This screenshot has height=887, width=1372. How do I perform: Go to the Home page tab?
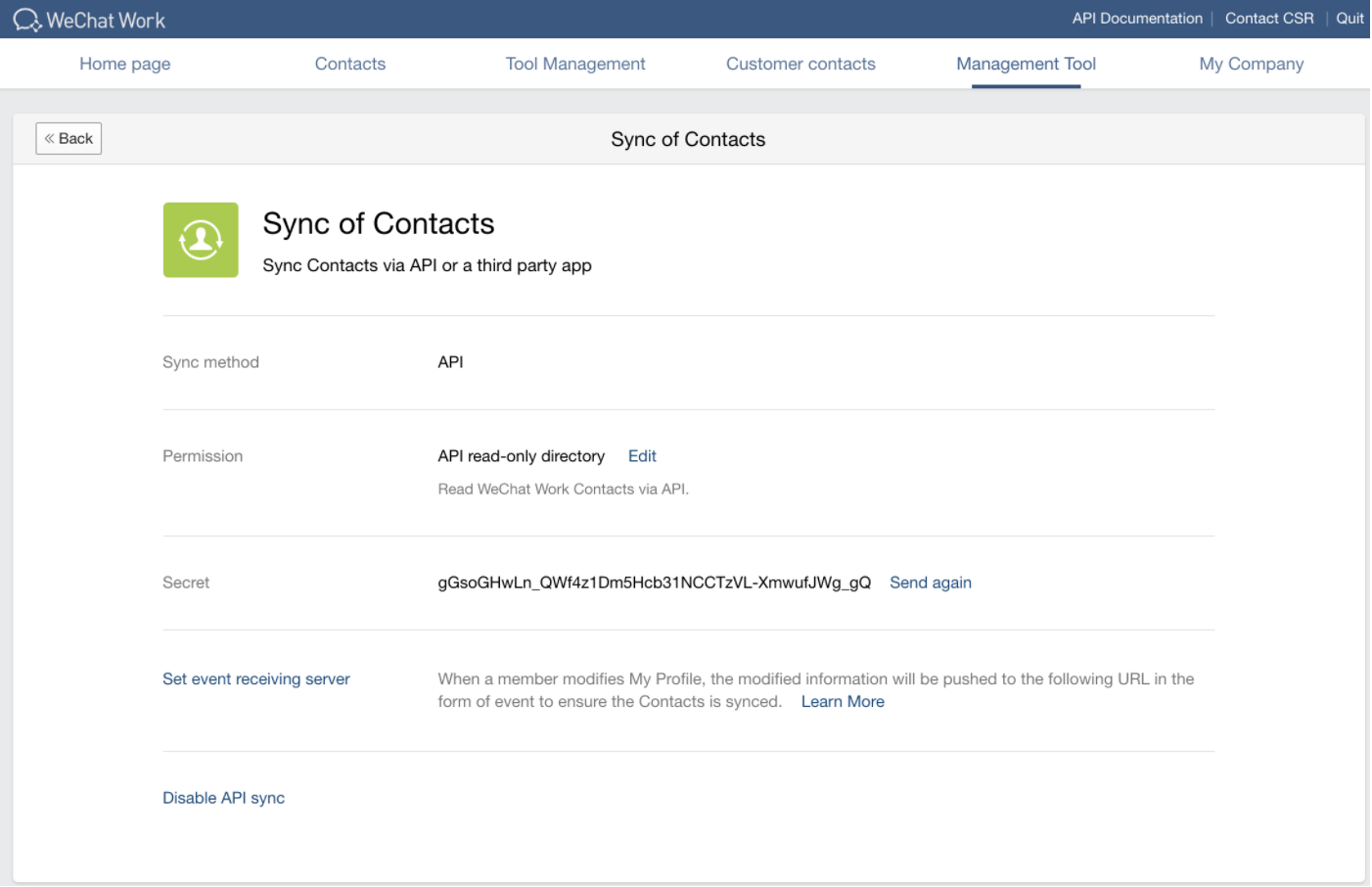point(125,64)
